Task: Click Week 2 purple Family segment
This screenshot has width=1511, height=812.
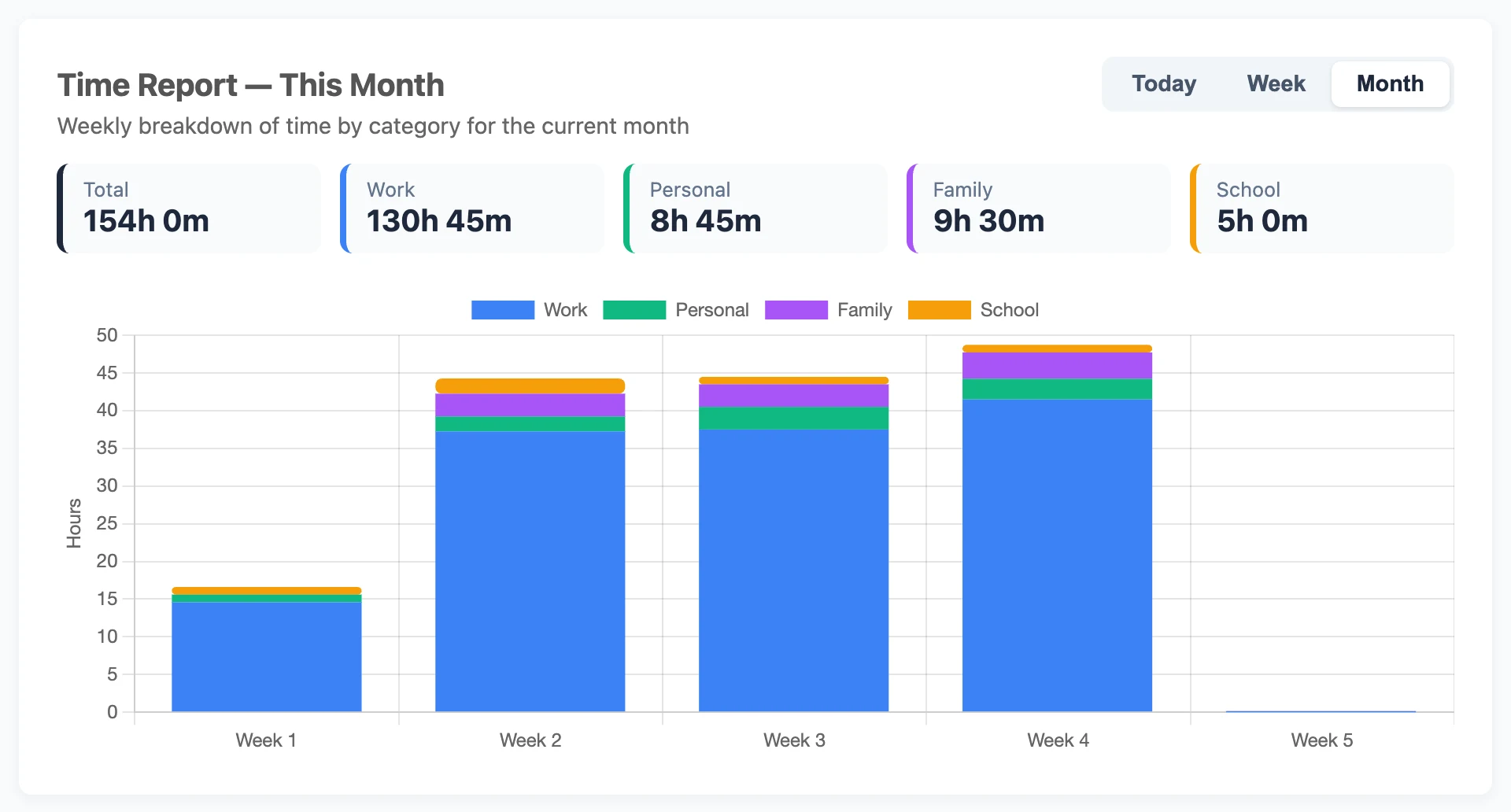Action: coord(530,405)
